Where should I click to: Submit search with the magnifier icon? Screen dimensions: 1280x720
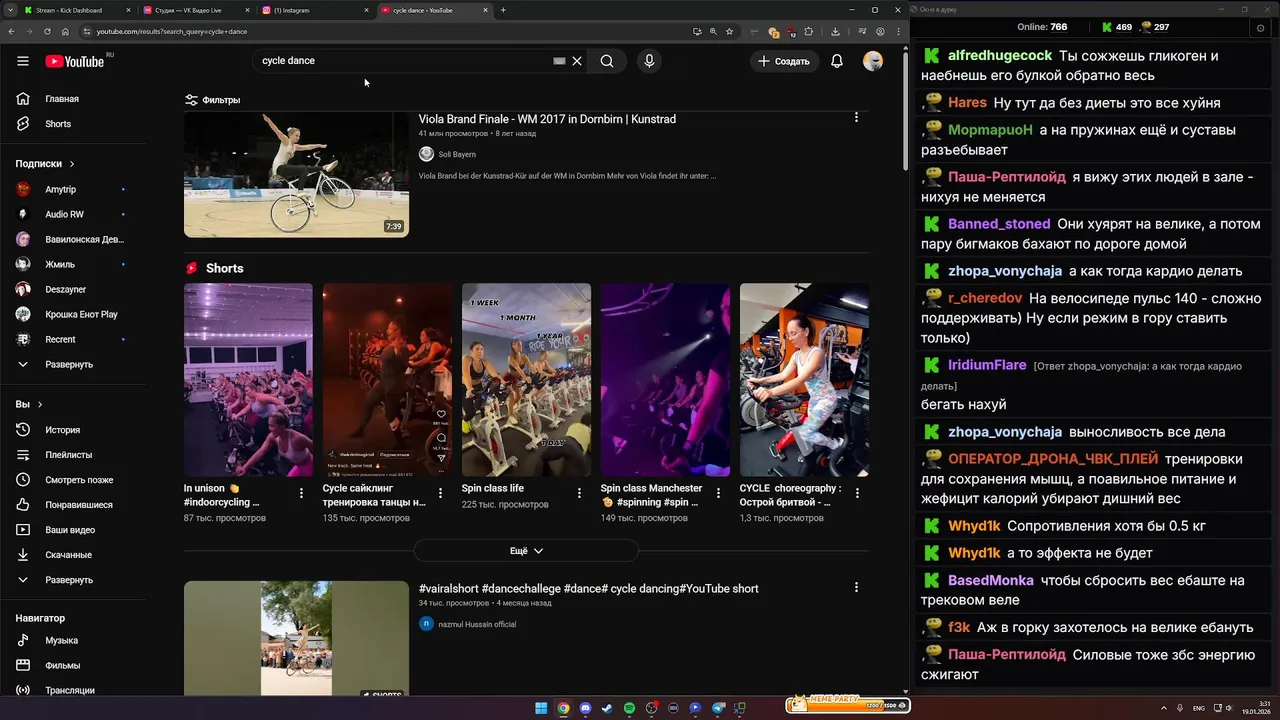[x=606, y=61]
